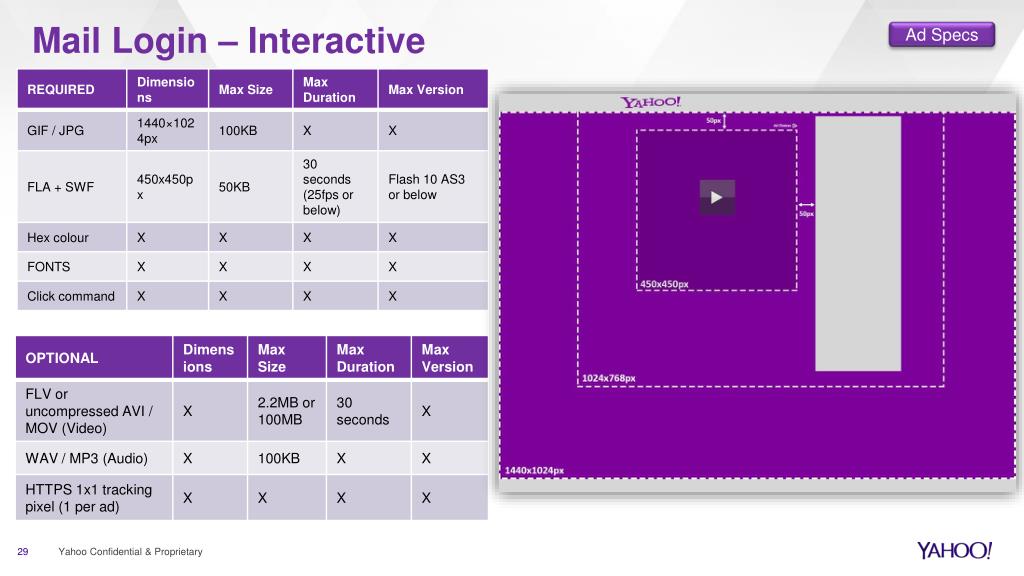
Task: Select the 'FLA + SWF' row label
Action: [x=72, y=187]
